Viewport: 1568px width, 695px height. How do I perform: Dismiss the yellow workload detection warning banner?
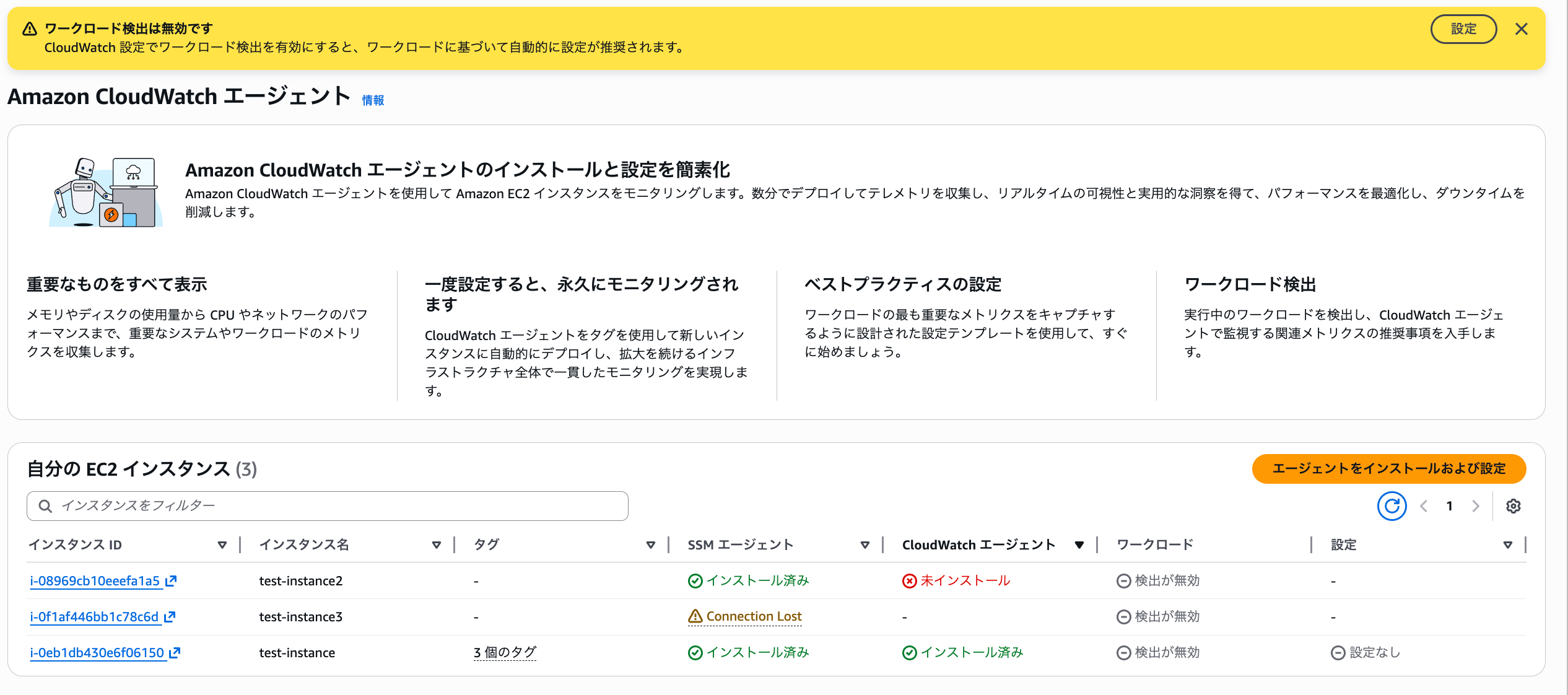[1521, 29]
